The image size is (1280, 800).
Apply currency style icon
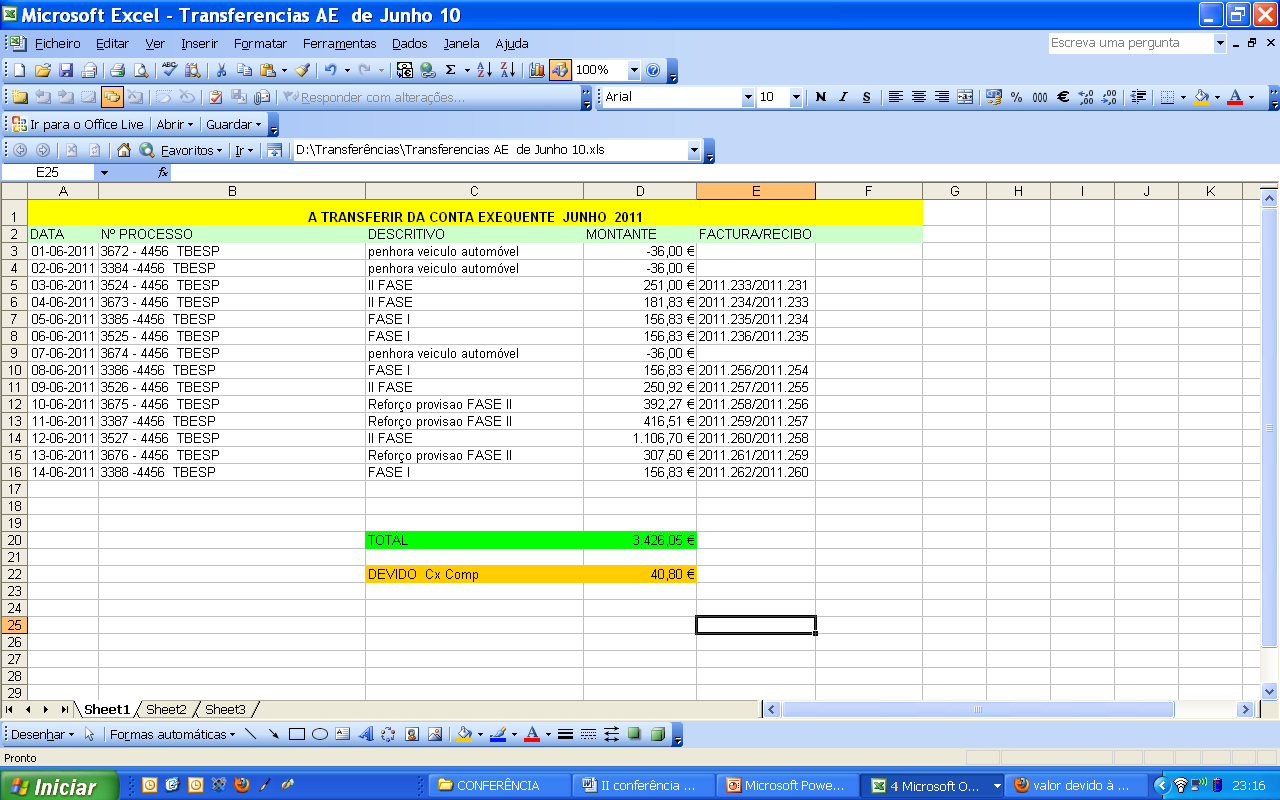[x=994, y=97]
